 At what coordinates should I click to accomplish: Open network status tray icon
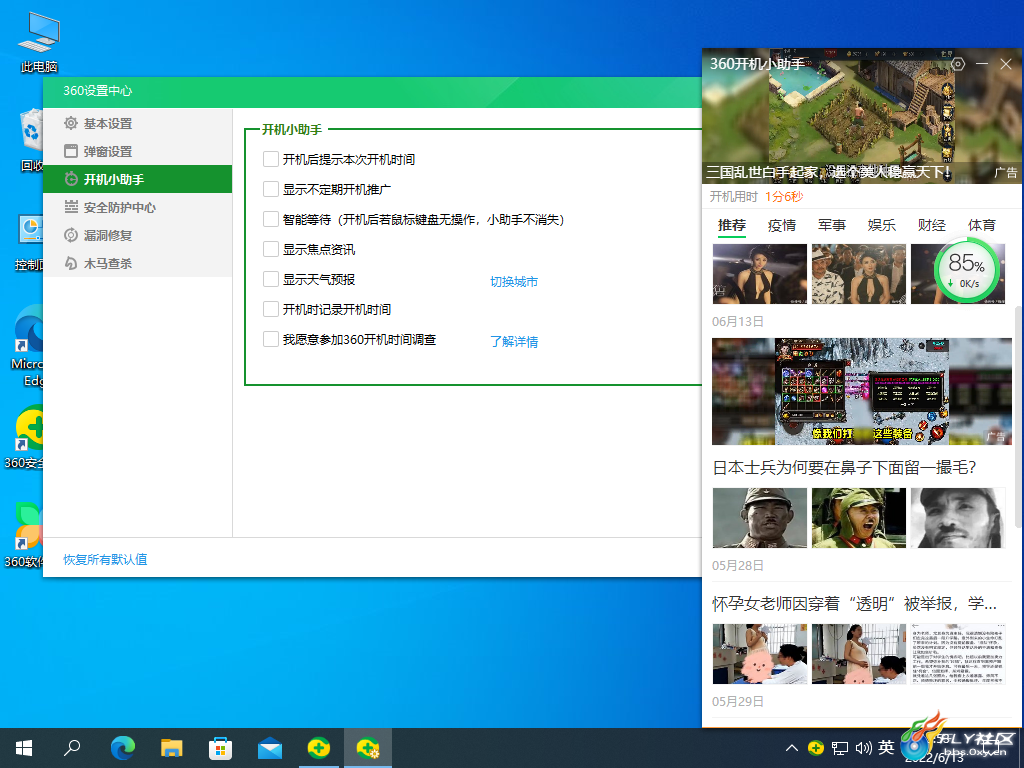pyautogui.click(x=840, y=748)
